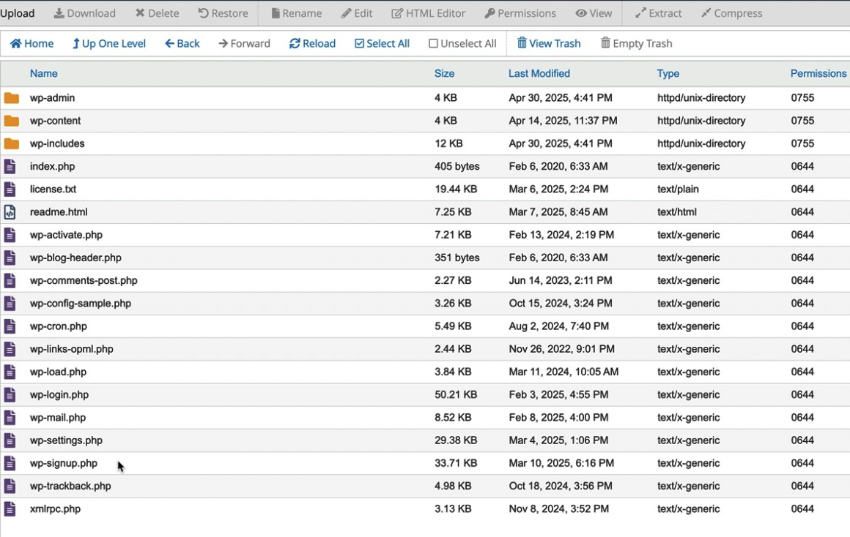Screen dimensions: 850x537
Task: Select the wp-login.php file name
Action: tap(60, 394)
